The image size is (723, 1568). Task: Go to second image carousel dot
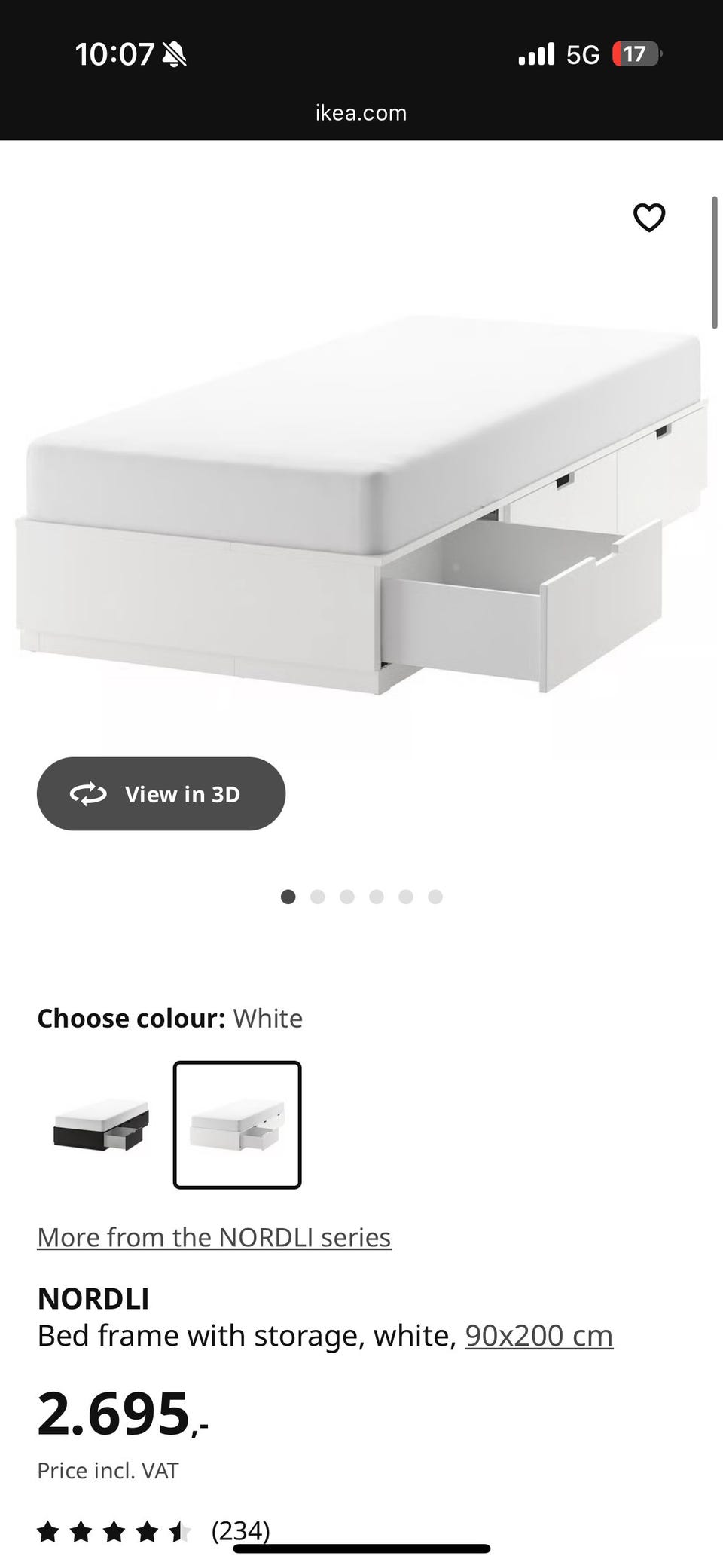(318, 897)
